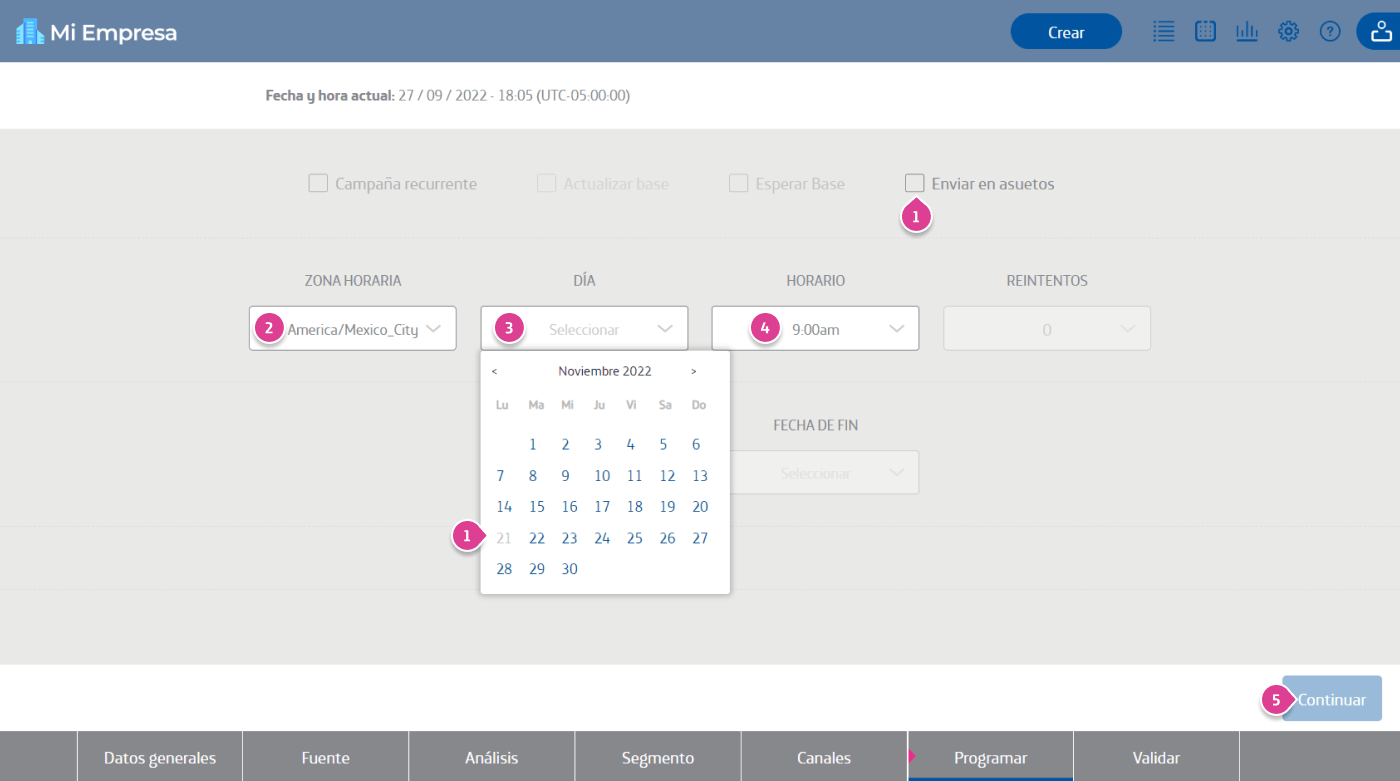Viewport: 1400px width, 781px height.
Task: Click the FECHA DE FIN label
Action: (x=815, y=425)
